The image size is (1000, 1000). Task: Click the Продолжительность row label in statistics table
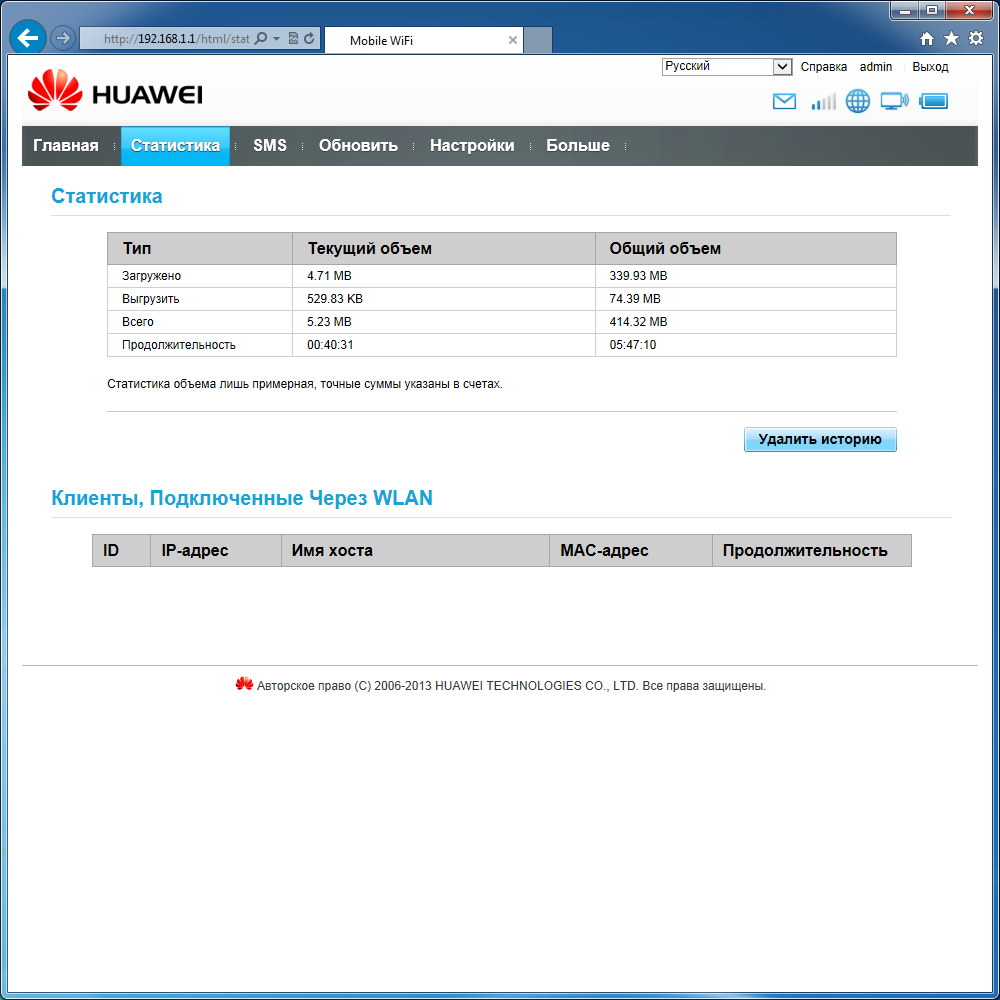[179, 345]
